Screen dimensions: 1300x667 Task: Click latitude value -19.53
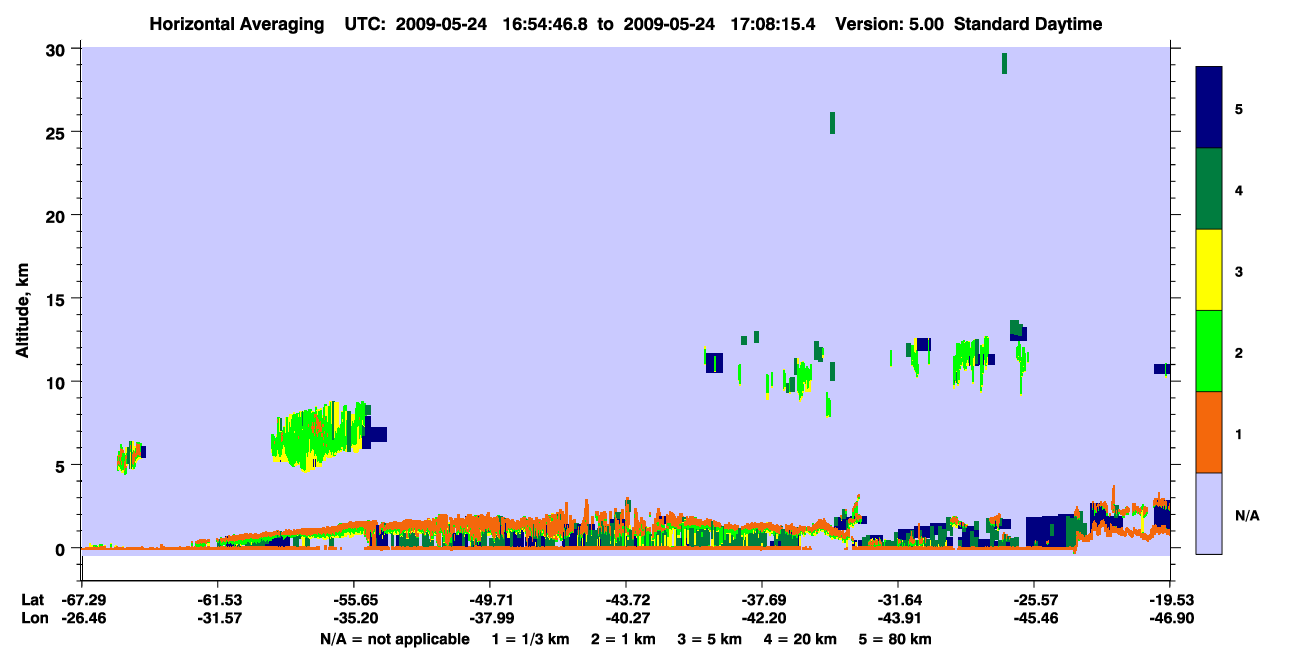[x=1170, y=600]
